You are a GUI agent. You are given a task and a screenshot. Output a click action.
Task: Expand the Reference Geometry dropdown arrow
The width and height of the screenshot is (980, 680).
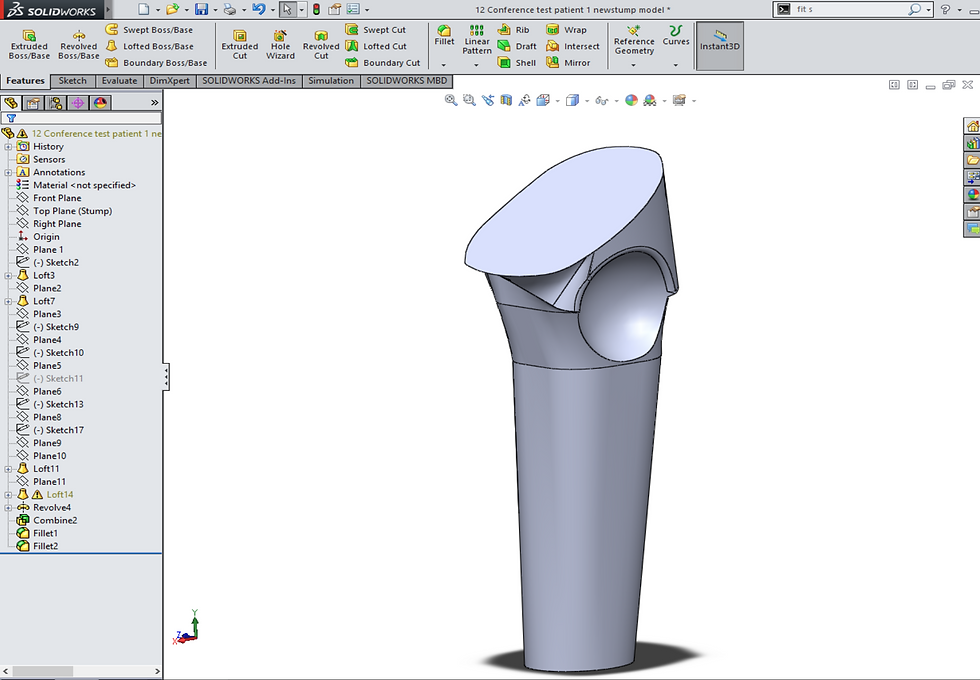[x=633, y=65]
